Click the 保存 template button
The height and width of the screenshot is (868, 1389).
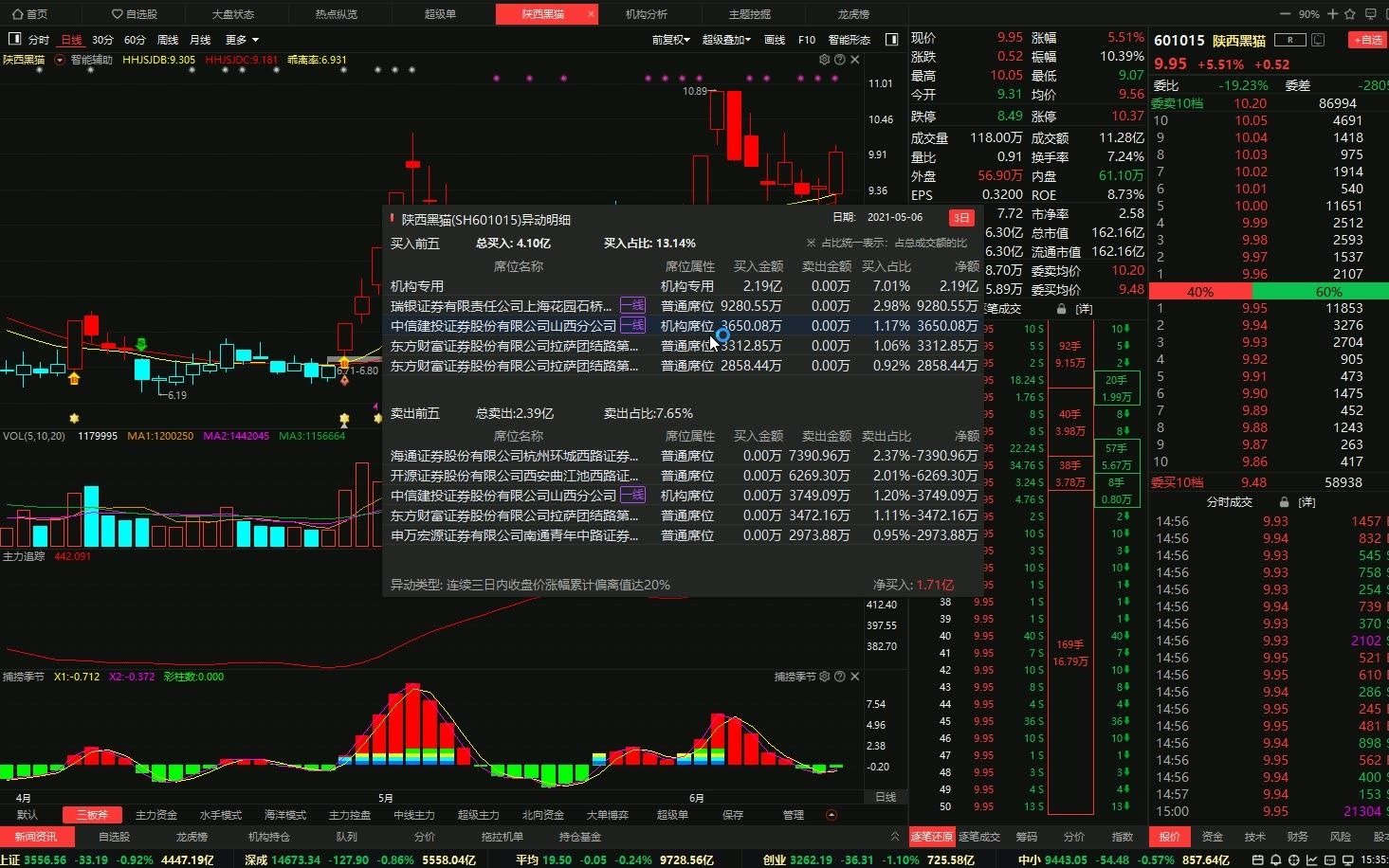click(733, 815)
